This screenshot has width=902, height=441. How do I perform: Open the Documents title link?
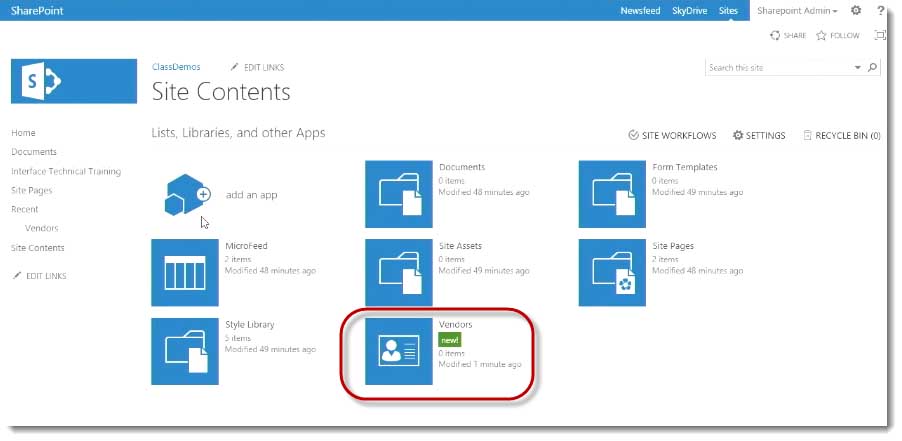point(462,167)
